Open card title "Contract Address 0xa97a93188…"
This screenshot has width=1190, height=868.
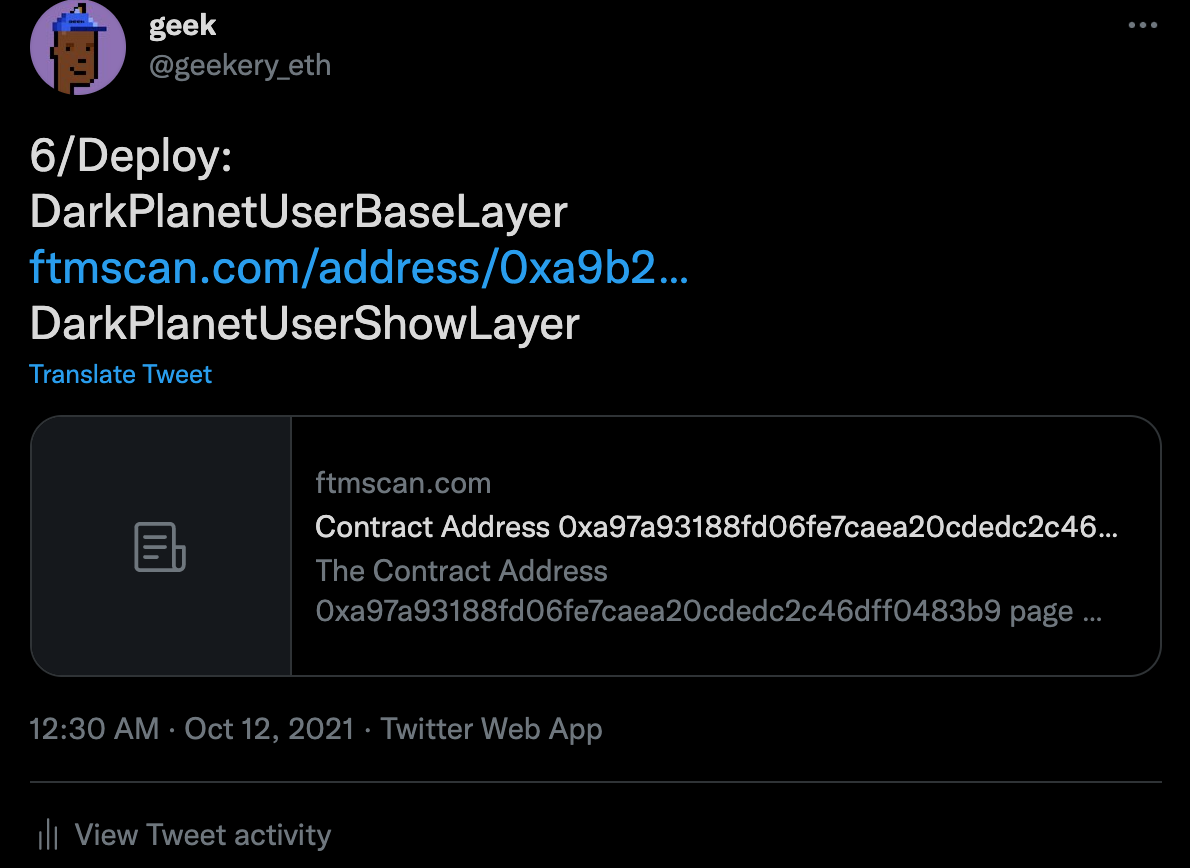pyautogui.click(x=716, y=527)
